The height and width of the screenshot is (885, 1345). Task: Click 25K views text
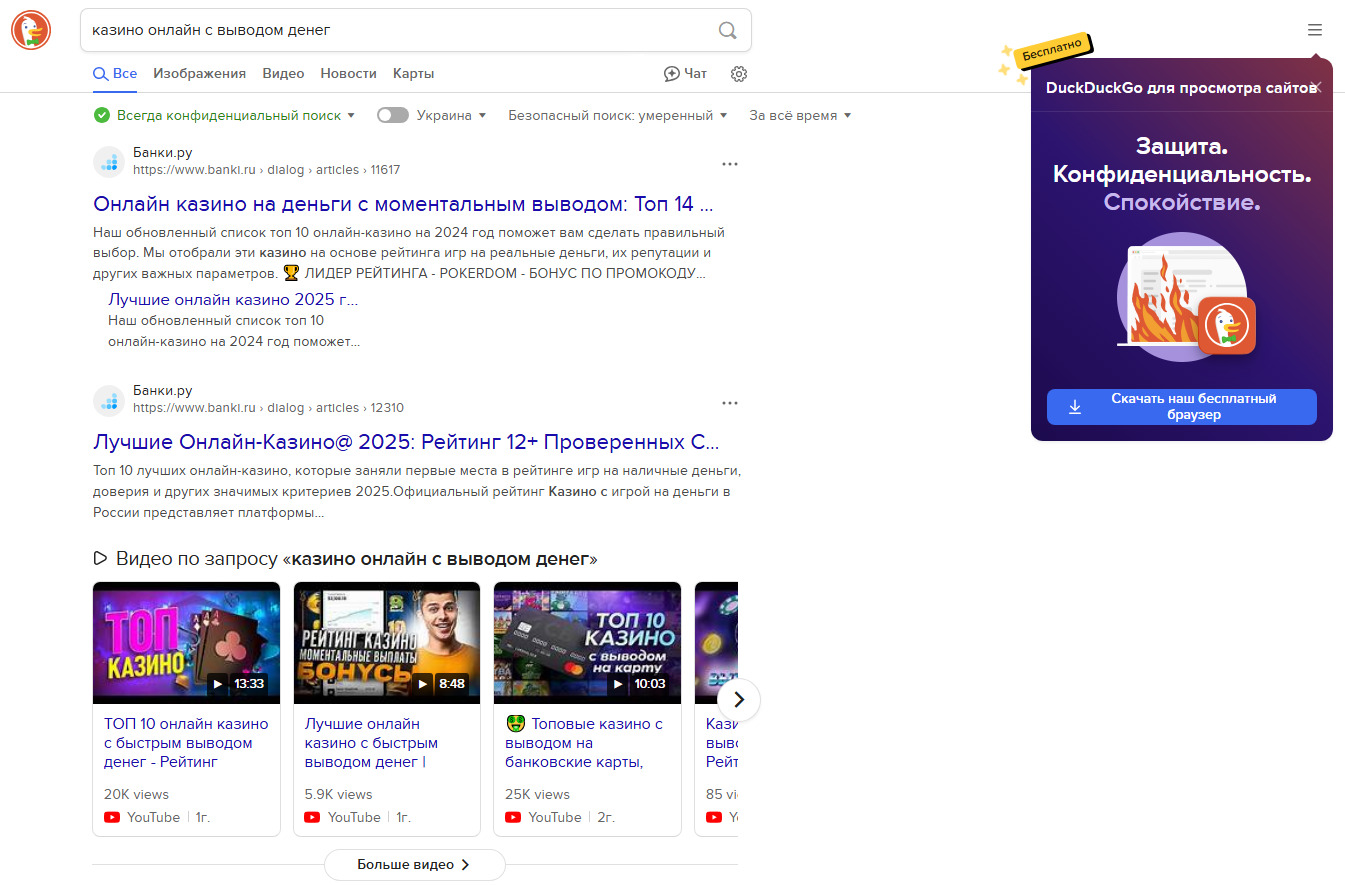click(538, 794)
